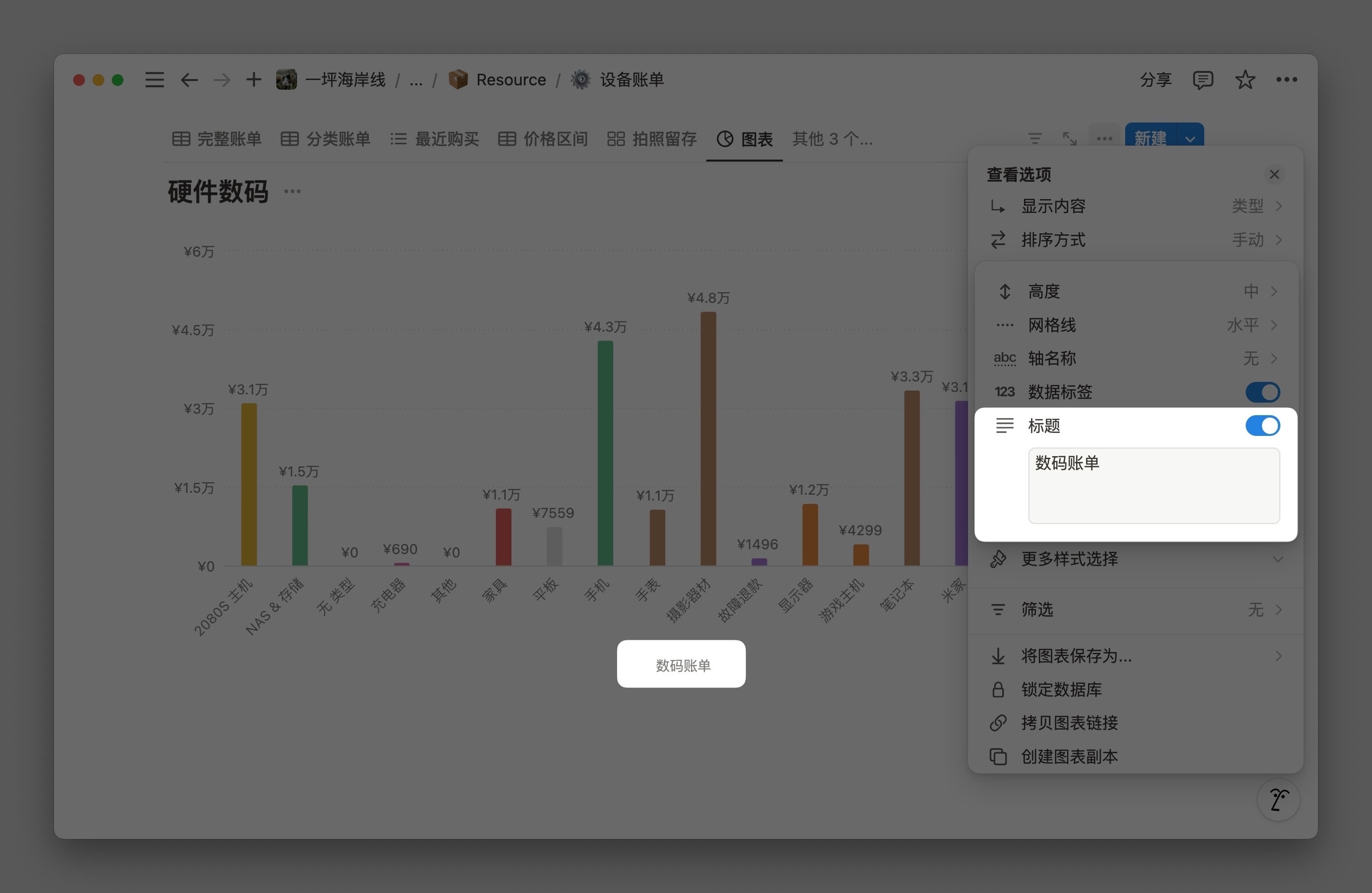Turn off the 标题 toggle
This screenshot has width=1372, height=893.
coord(1263,425)
